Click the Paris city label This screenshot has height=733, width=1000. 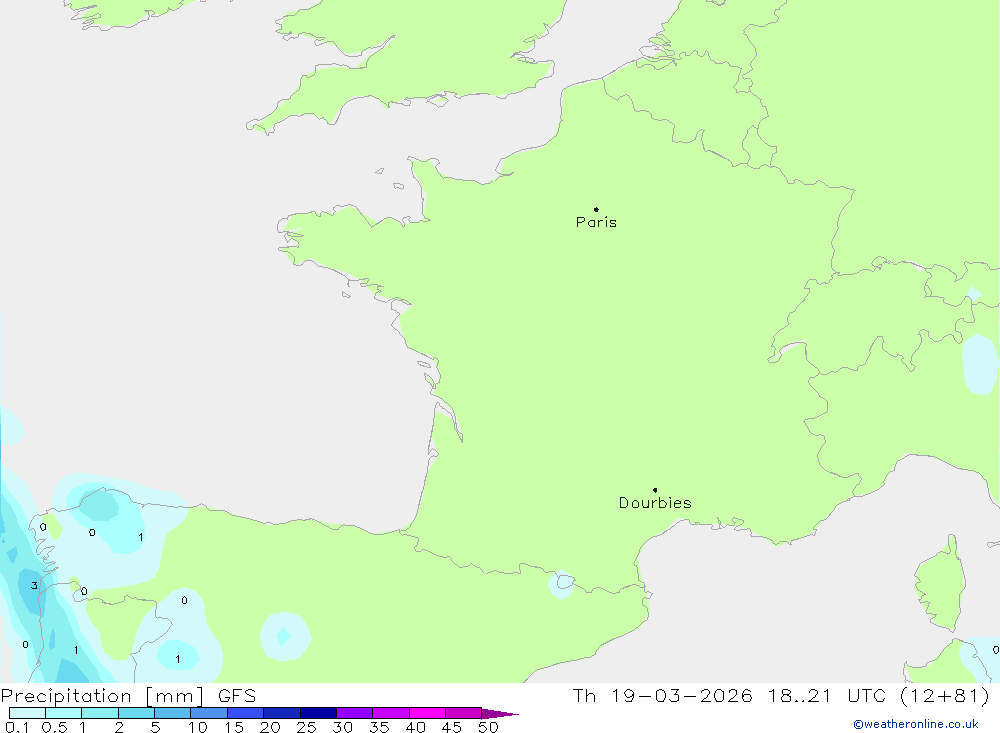[x=596, y=222]
